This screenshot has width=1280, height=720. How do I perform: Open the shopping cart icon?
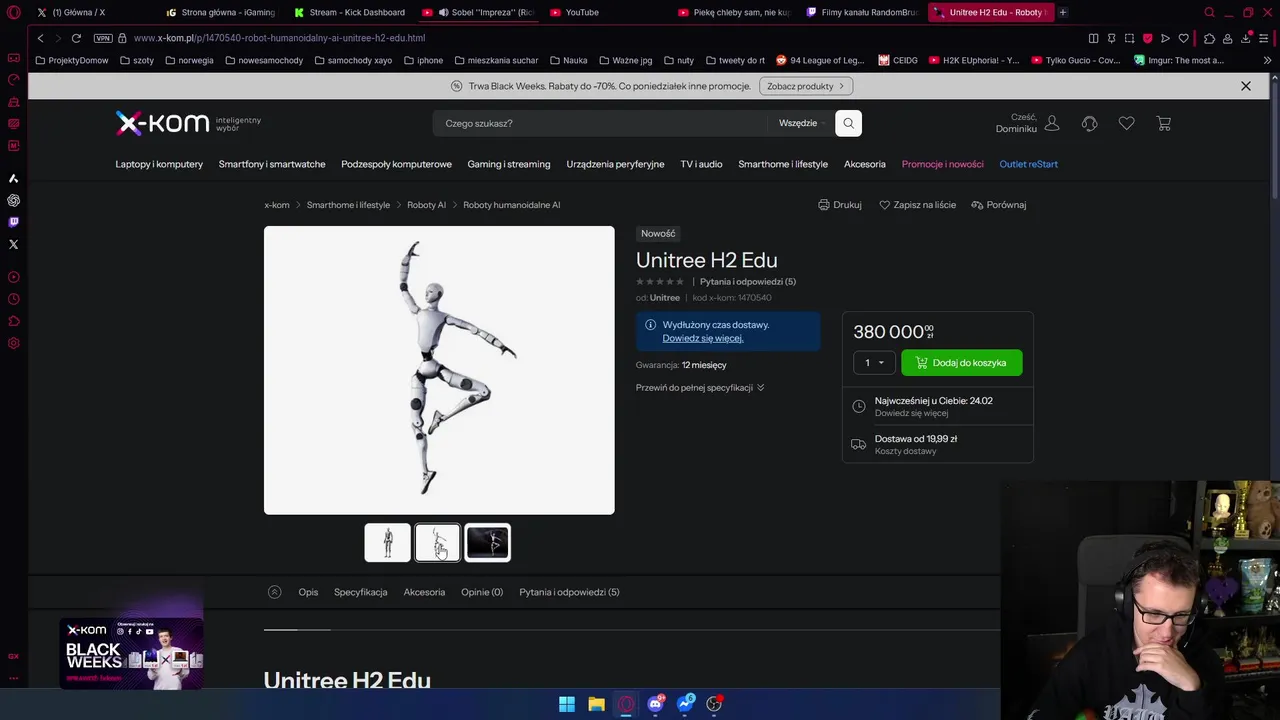coord(1163,123)
